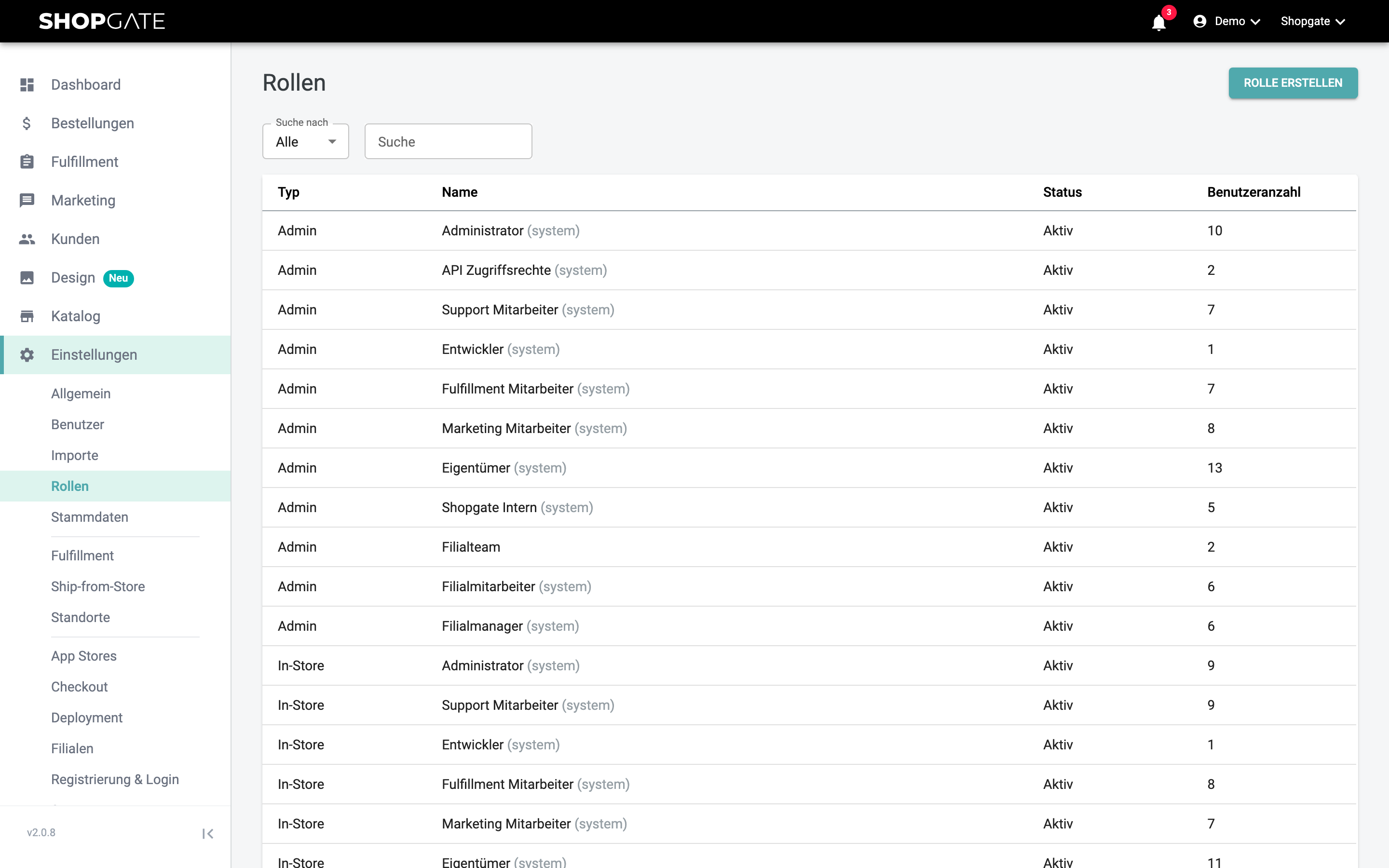Click the Suche search field
1389x868 pixels.
[x=448, y=142]
